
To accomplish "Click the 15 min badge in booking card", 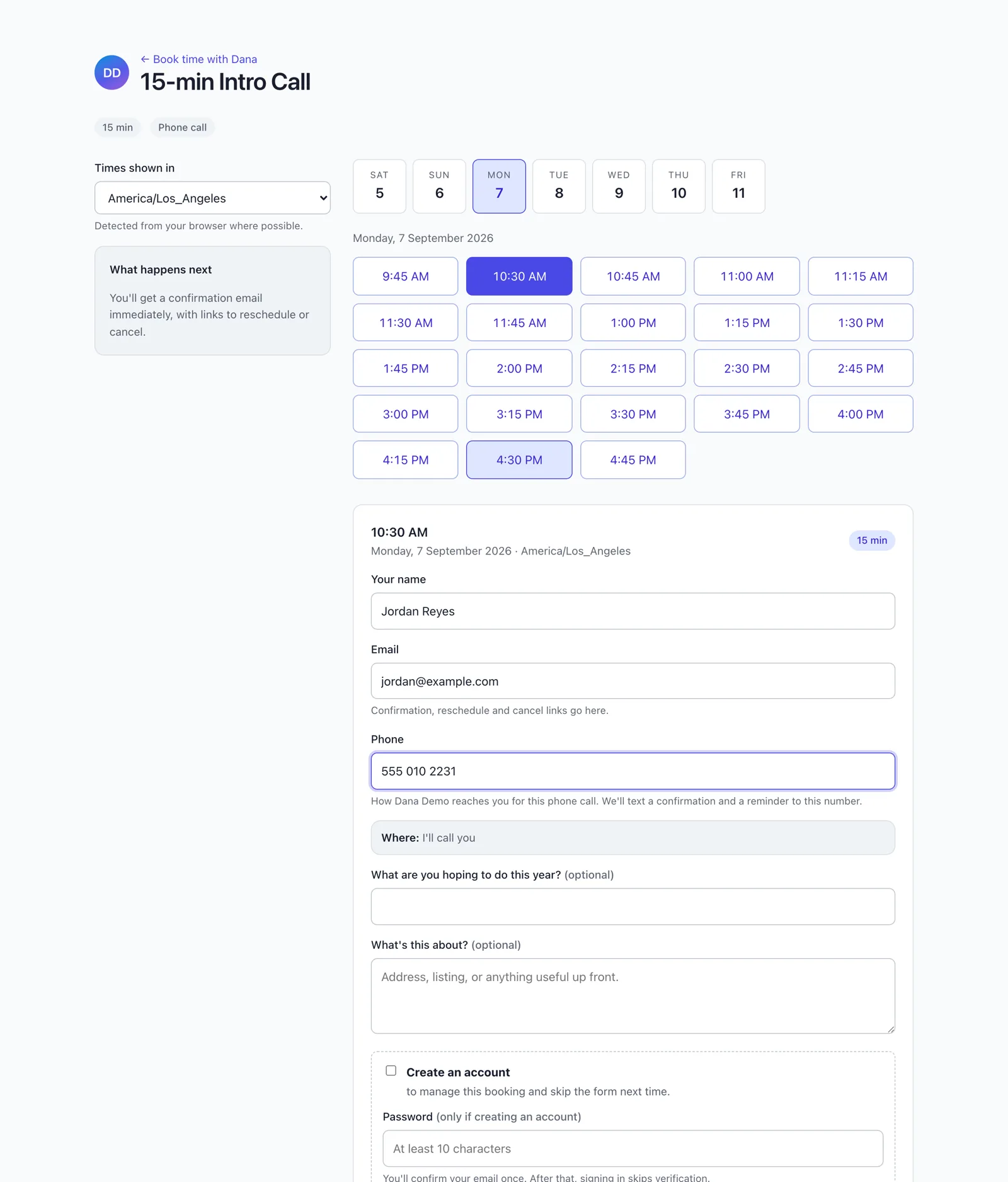I will (x=872, y=541).
